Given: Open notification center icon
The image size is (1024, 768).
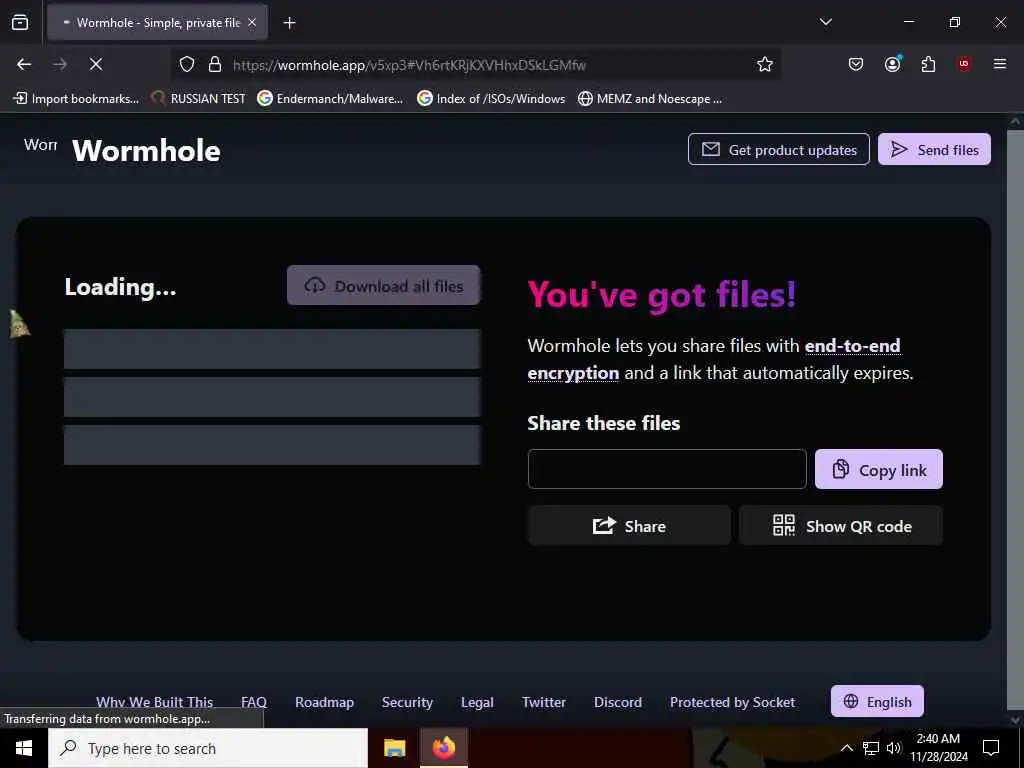Looking at the screenshot, I should coord(991,748).
